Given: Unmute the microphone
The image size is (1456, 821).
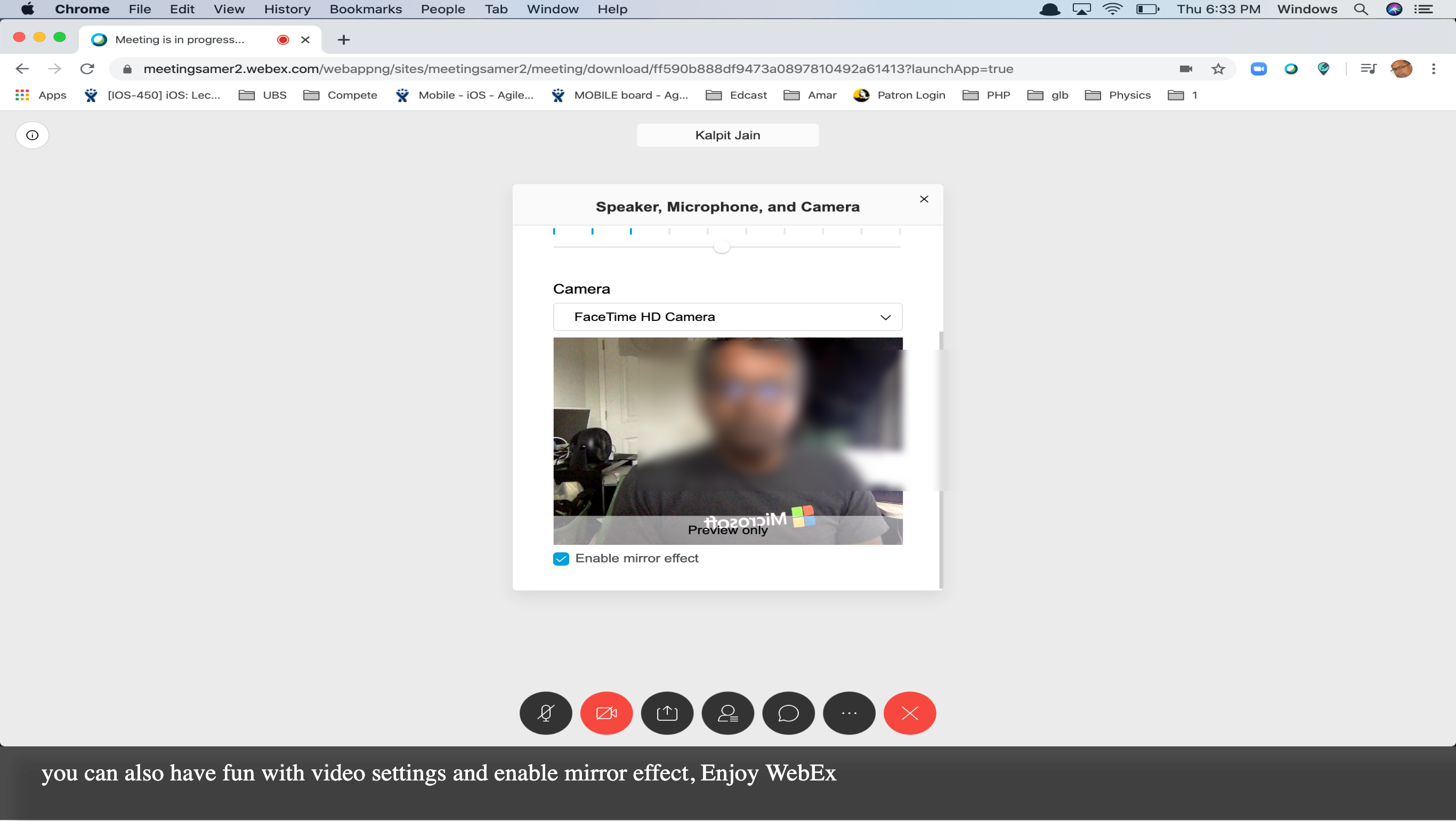Looking at the screenshot, I should (545, 713).
